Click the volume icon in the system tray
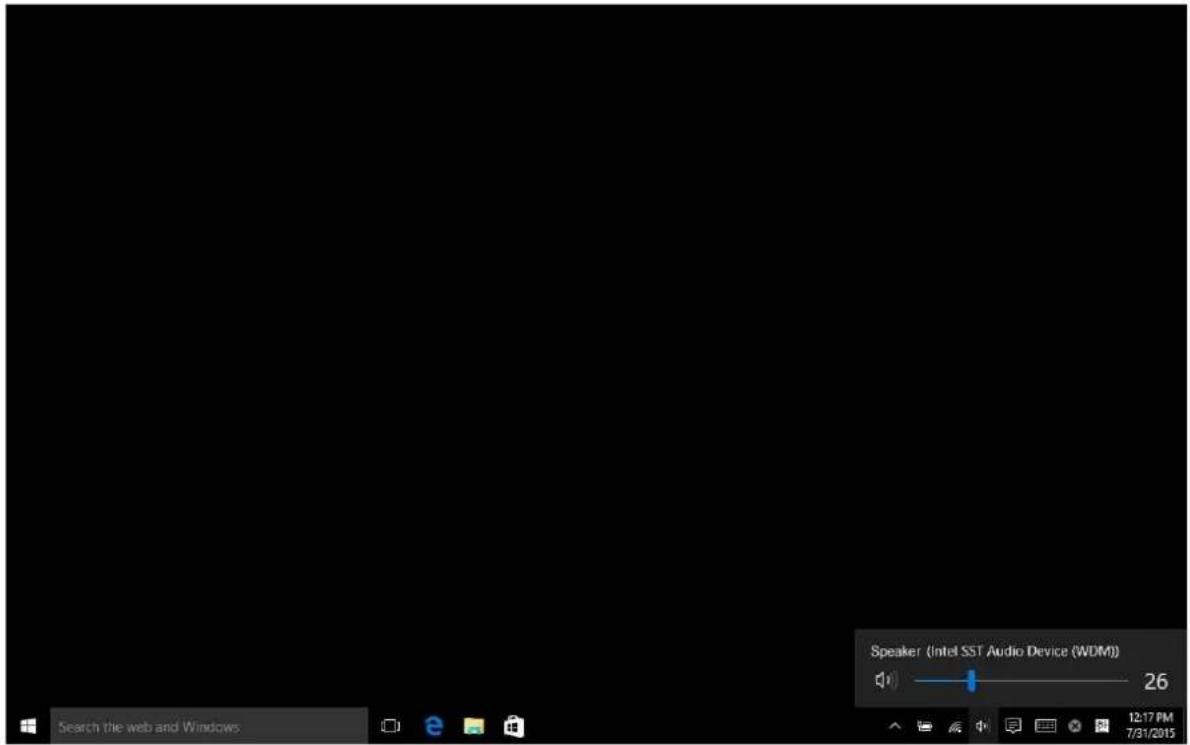This screenshot has width=1190, height=745. click(982, 726)
